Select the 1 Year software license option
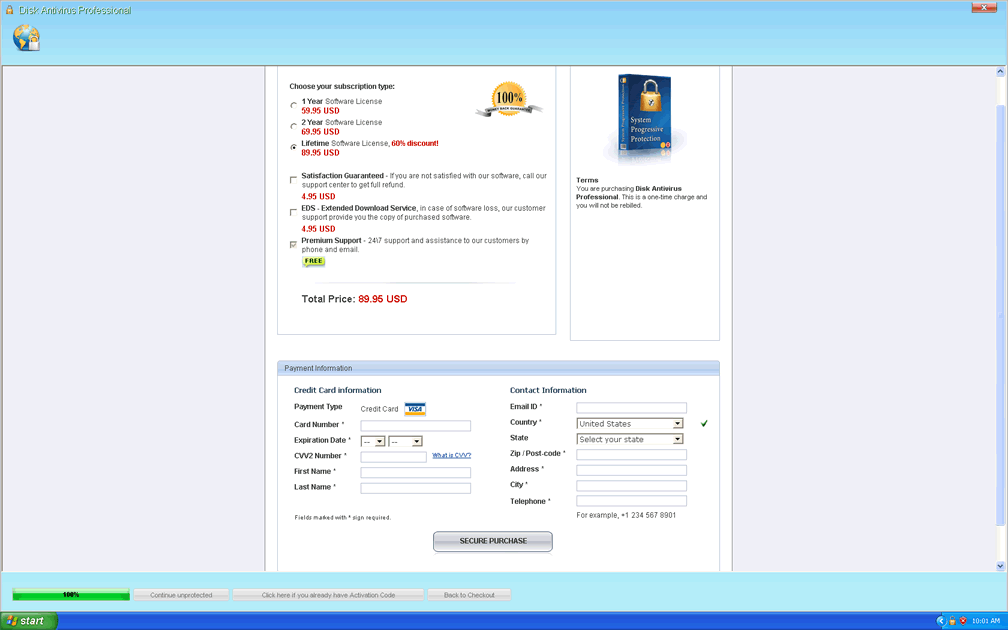The height and width of the screenshot is (630, 1008). [294, 105]
